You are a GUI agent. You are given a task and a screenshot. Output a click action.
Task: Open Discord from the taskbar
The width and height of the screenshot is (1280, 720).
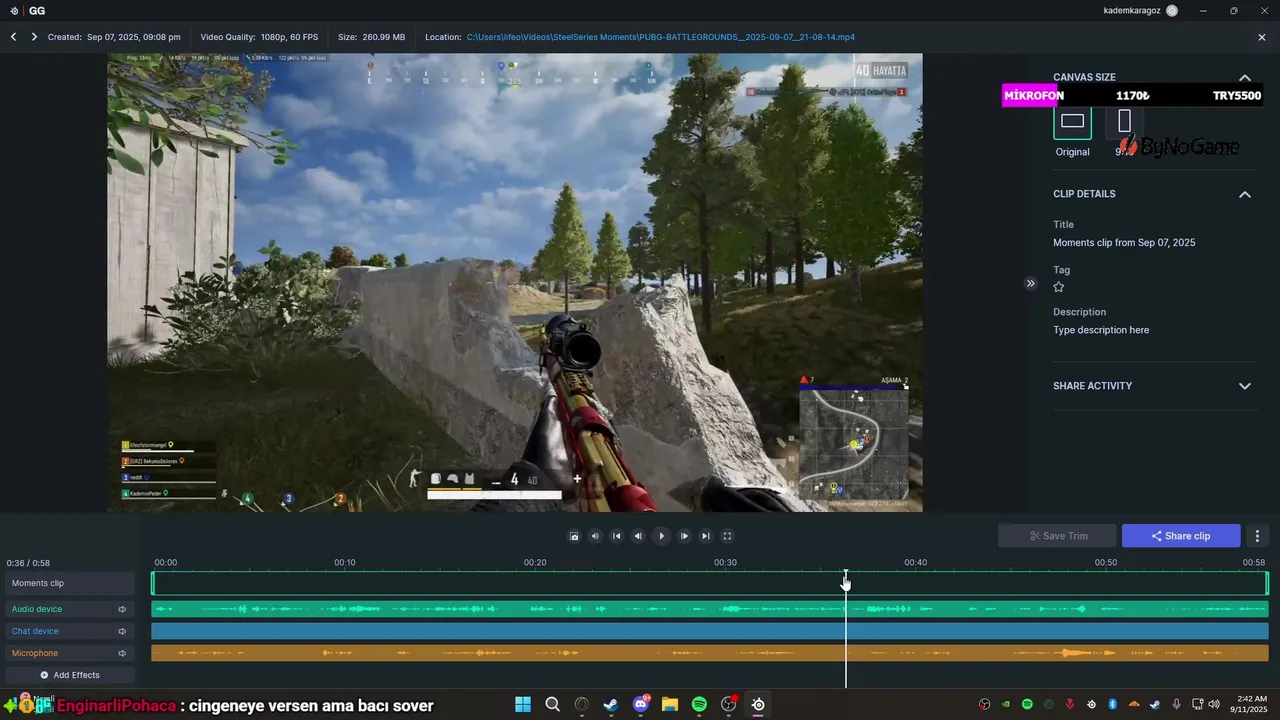click(640, 705)
